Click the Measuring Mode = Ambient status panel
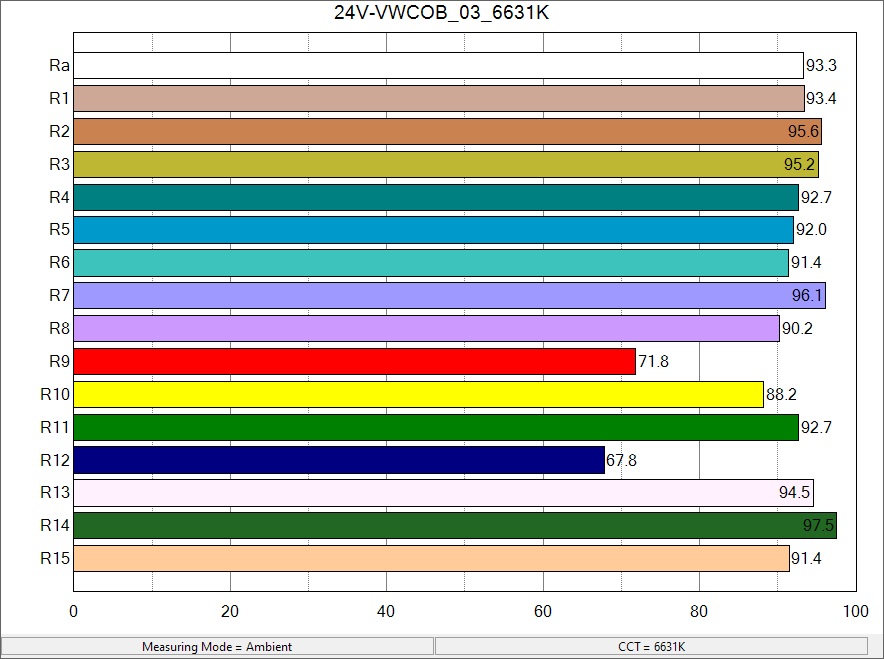 (x=217, y=647)
